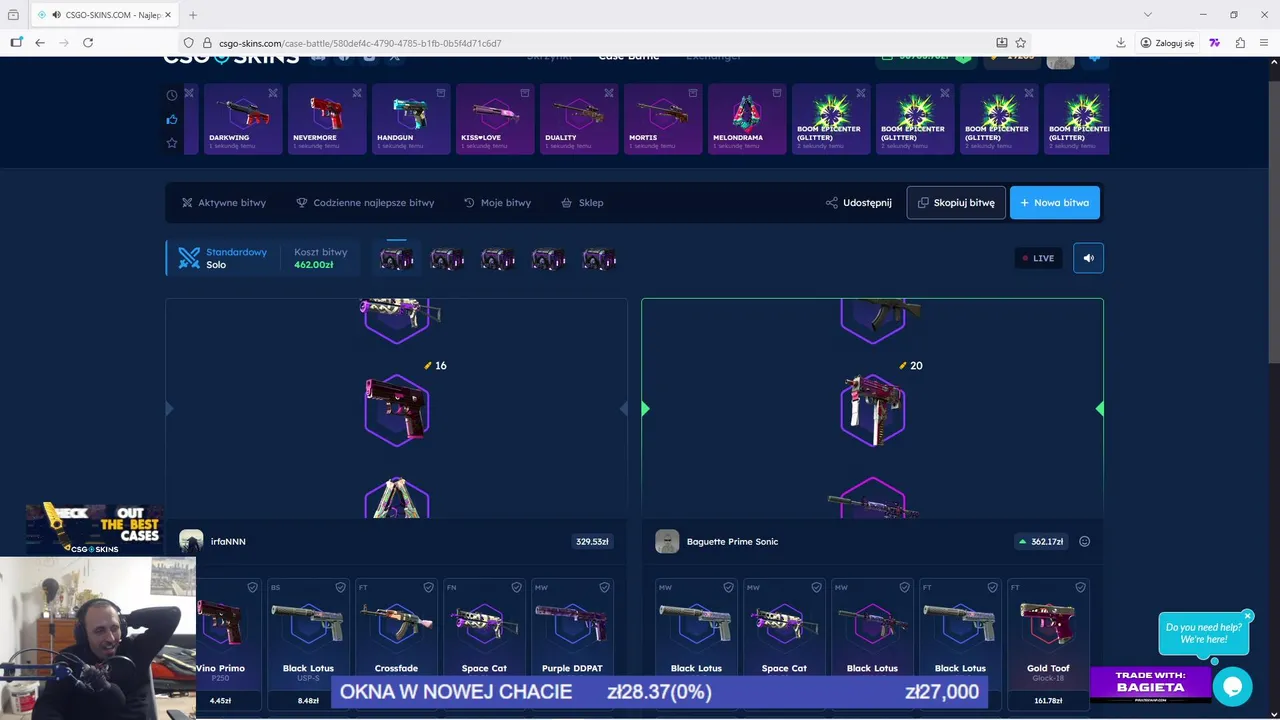Click history icon beside Moje bitwy
This screenshot has width=1280, height=720.
tap(469, 202)
